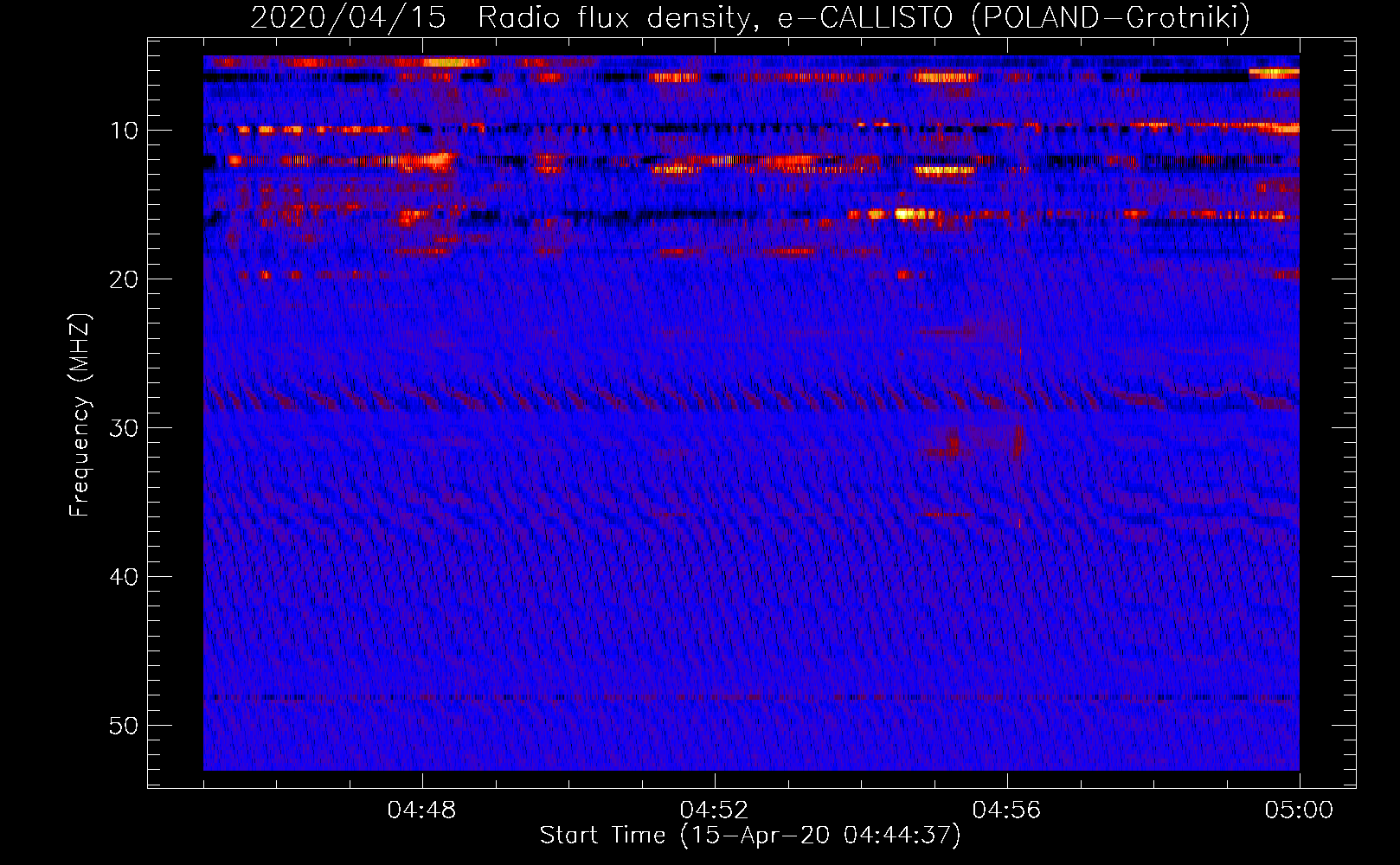Click the 'Start Time (15-Apr-20 04:44:37)' label
Viewport: 1400px width, 865px height.
pos(750,836)
